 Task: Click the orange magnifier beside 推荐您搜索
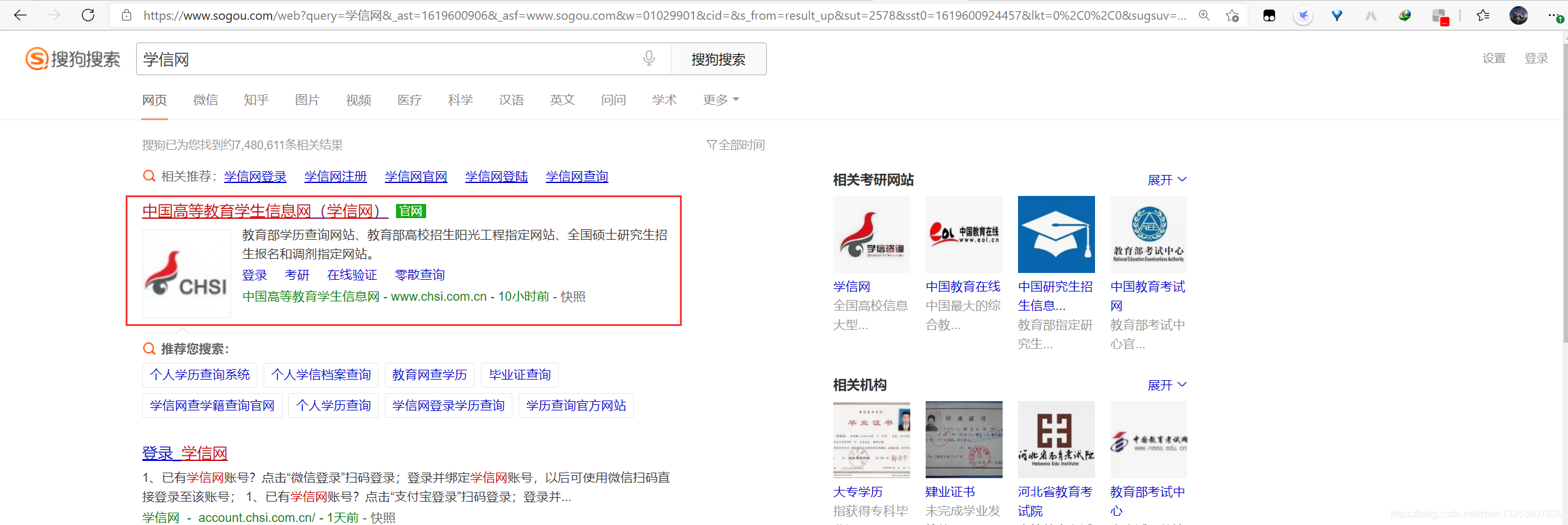click(148, 349)
